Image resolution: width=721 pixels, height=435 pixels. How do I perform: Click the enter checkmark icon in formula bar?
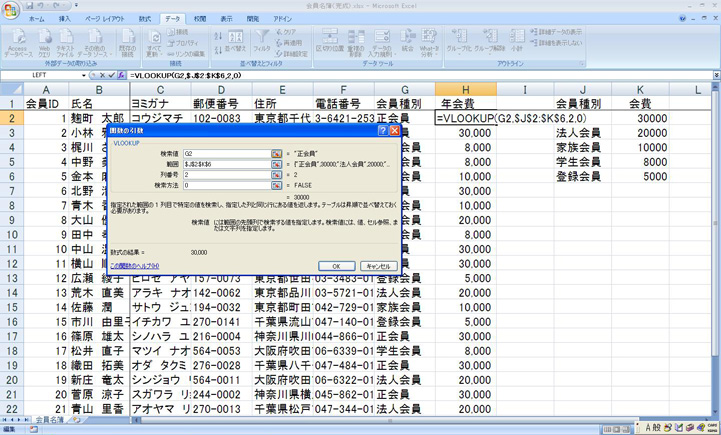pos(111,75)
